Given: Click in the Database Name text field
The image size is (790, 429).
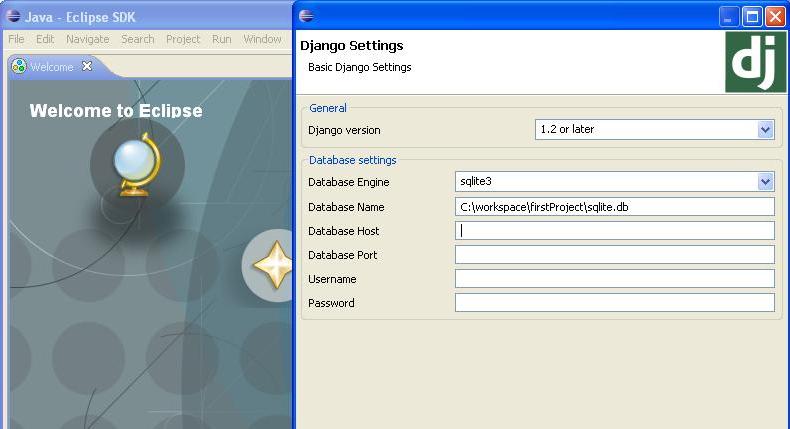Looking at the screenshot, I should 614,207.
